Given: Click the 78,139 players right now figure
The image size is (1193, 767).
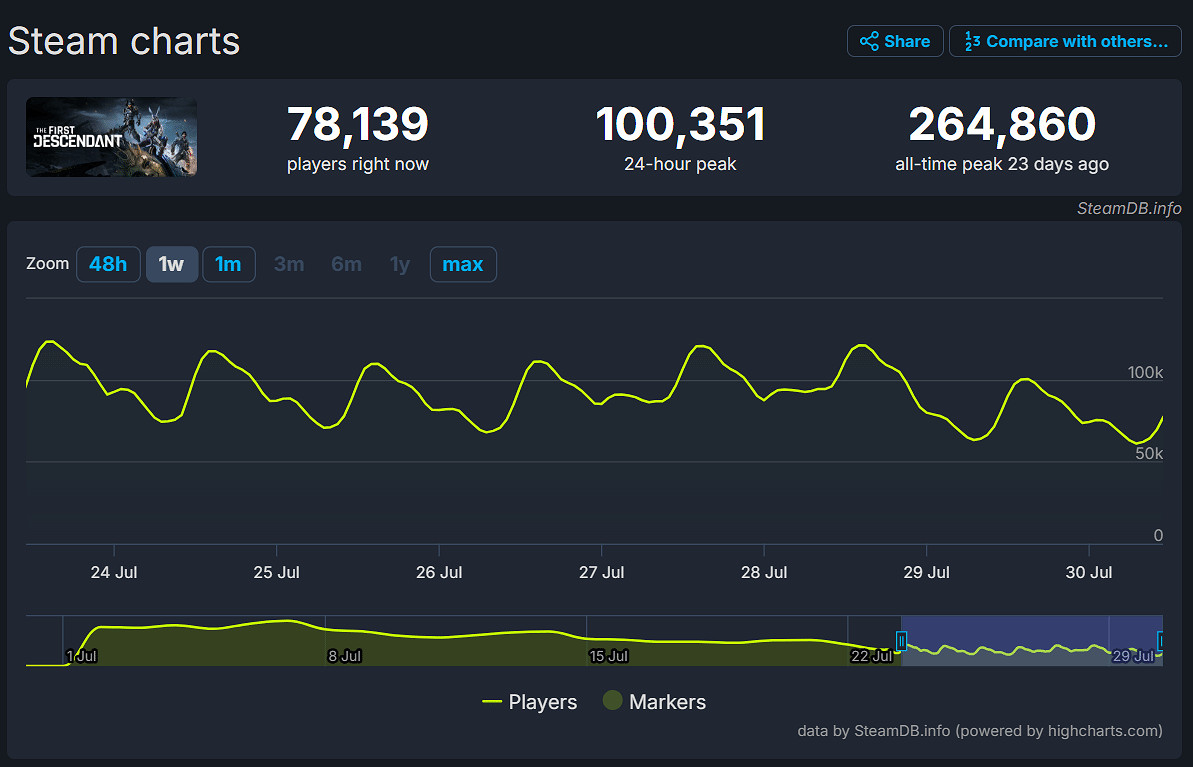Looking at the screenshot, I should 357,125.
